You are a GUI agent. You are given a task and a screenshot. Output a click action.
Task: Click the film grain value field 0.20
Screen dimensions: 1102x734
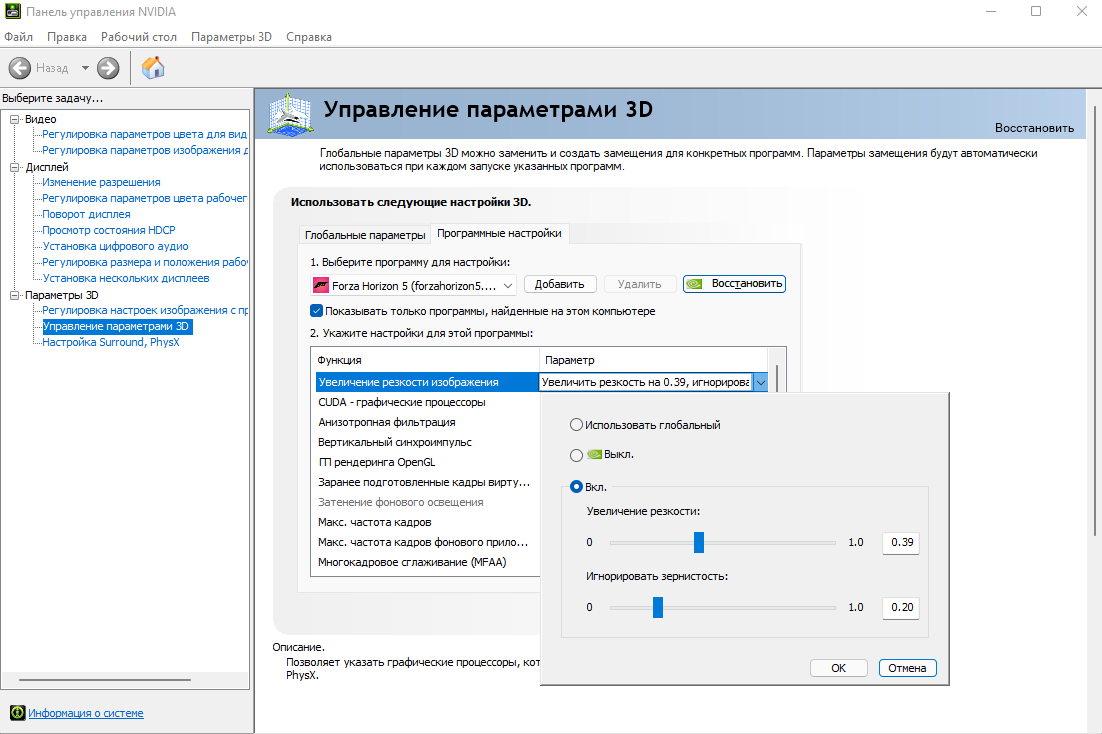coord(901,607)
